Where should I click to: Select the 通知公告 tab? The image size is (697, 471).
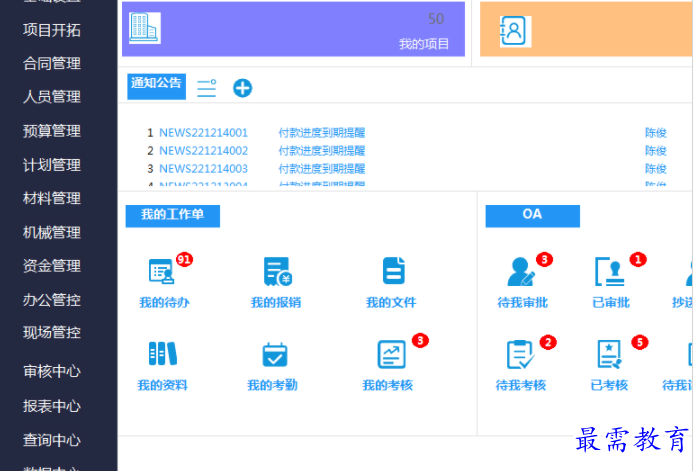click(x=156, y=86)
